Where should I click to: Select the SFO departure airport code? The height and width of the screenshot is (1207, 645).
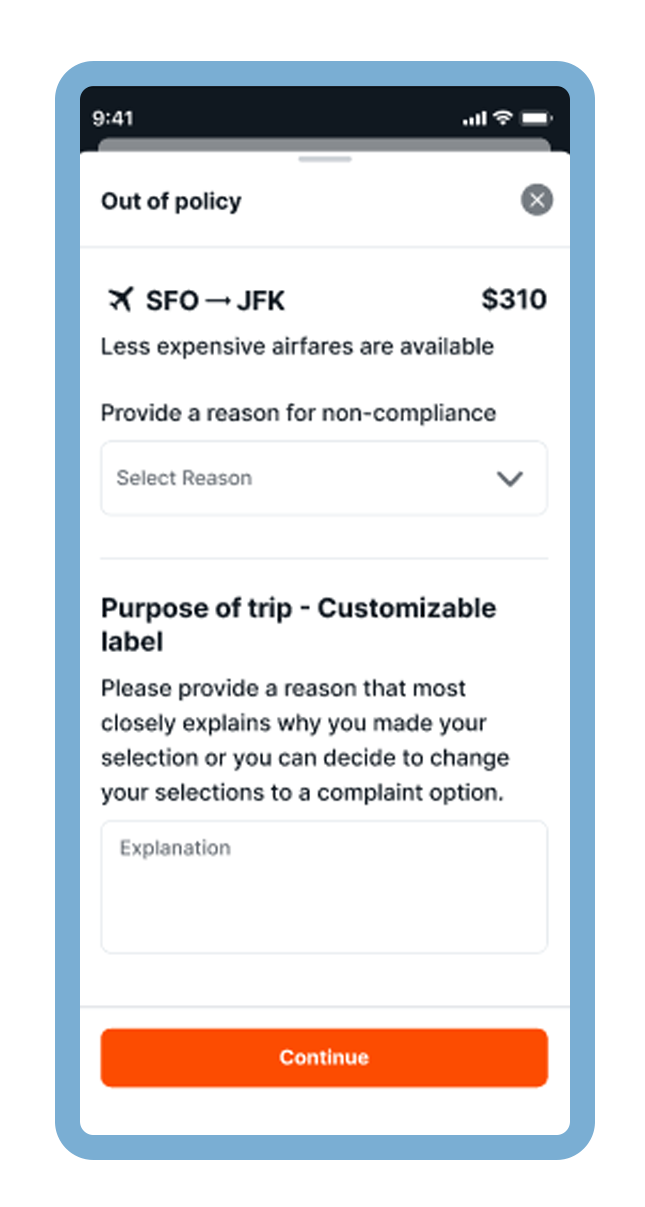[172, 300]
